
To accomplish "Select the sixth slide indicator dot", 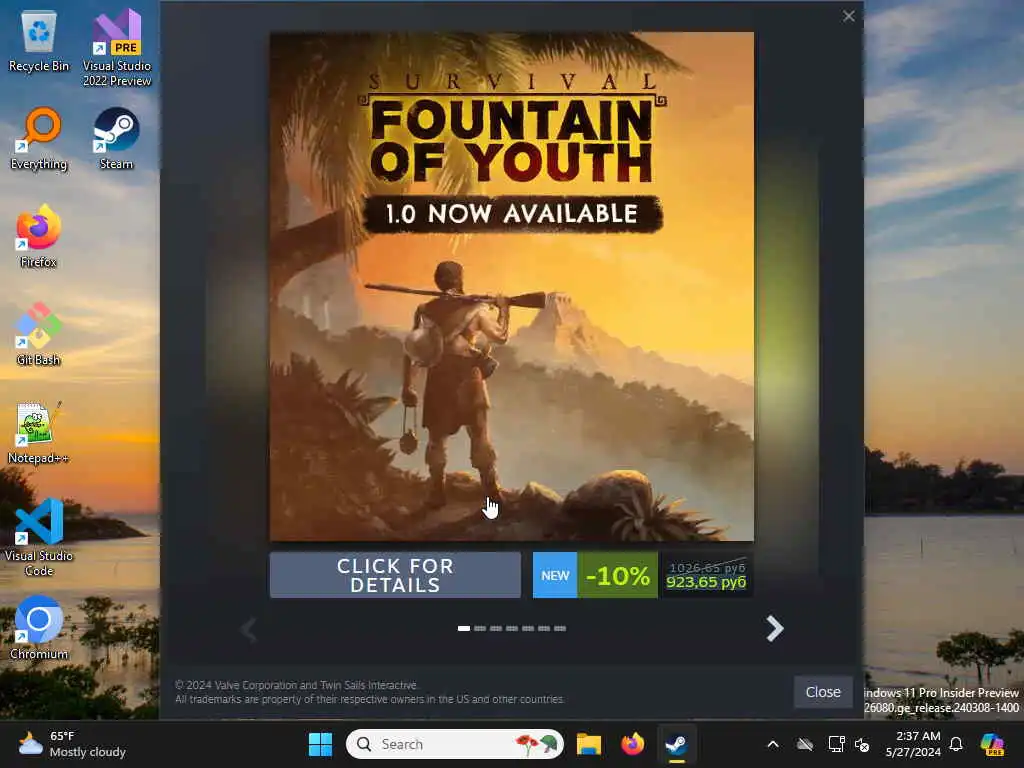I will pos(544,628).
